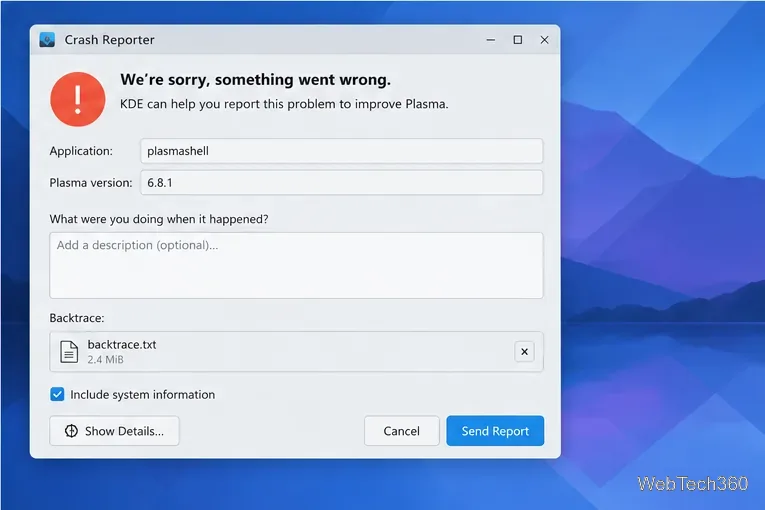This screenshot has width=765, height=510.
Task: Click the Crash Reporter app icon in title bar
Action: point(47,40)
